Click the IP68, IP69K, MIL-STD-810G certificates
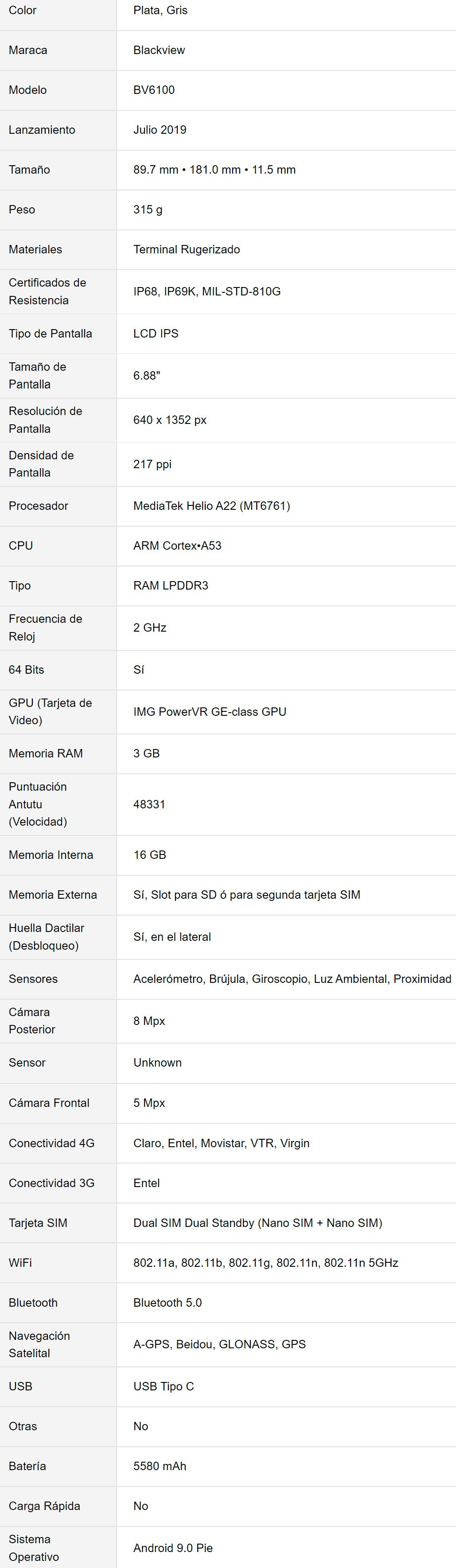456x1568 pixels. coord(207,291)
